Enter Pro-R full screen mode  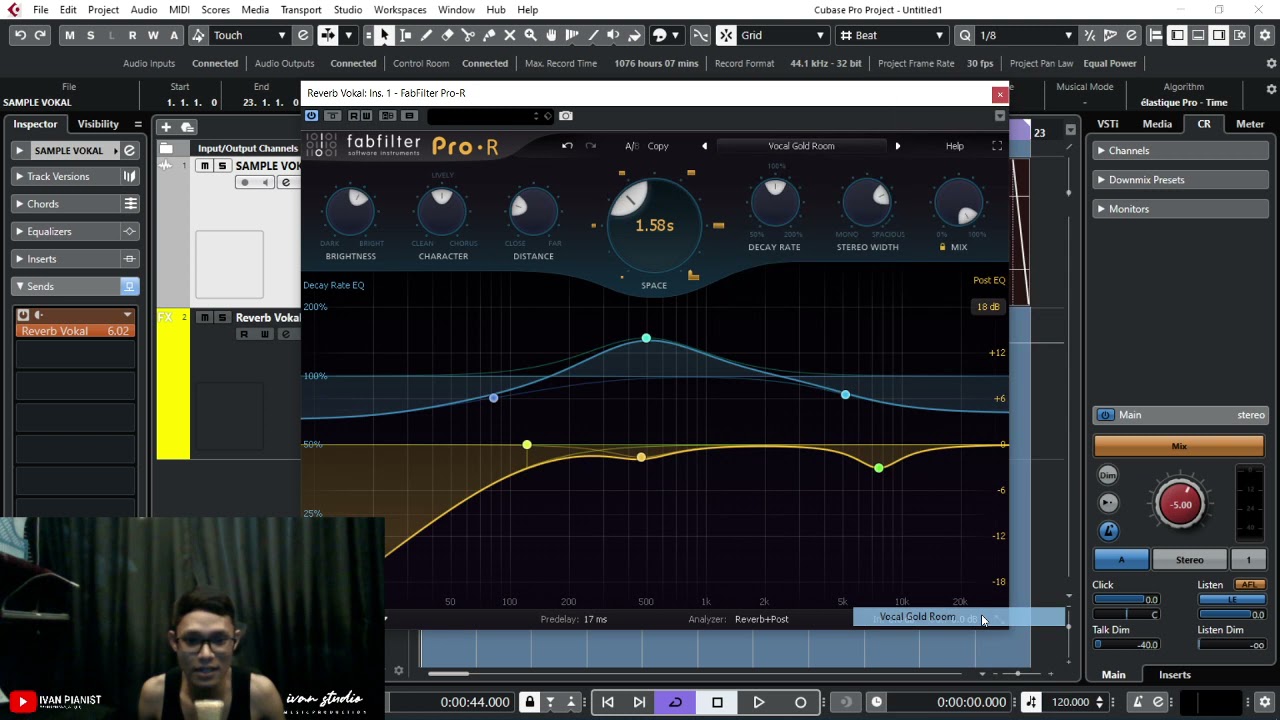(x=997, y=146)
